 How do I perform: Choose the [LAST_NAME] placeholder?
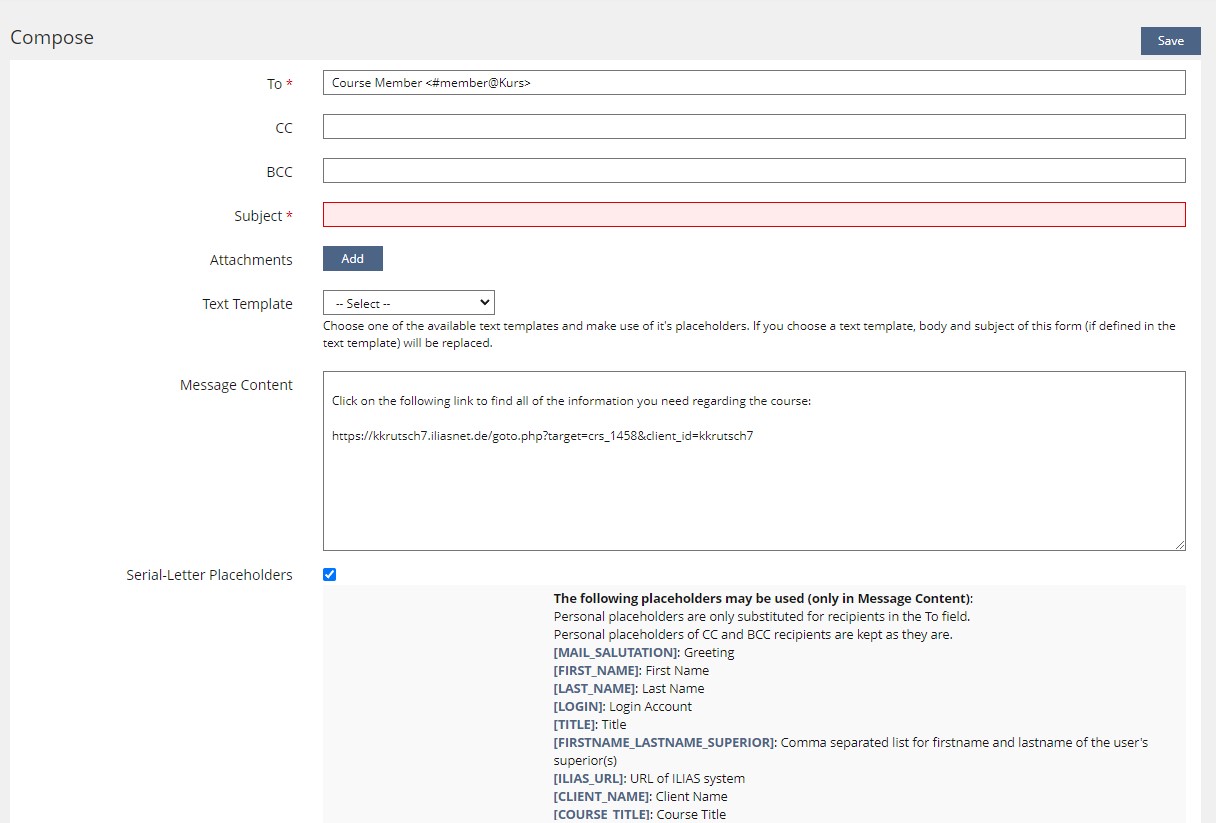click(x=595, y=689)
